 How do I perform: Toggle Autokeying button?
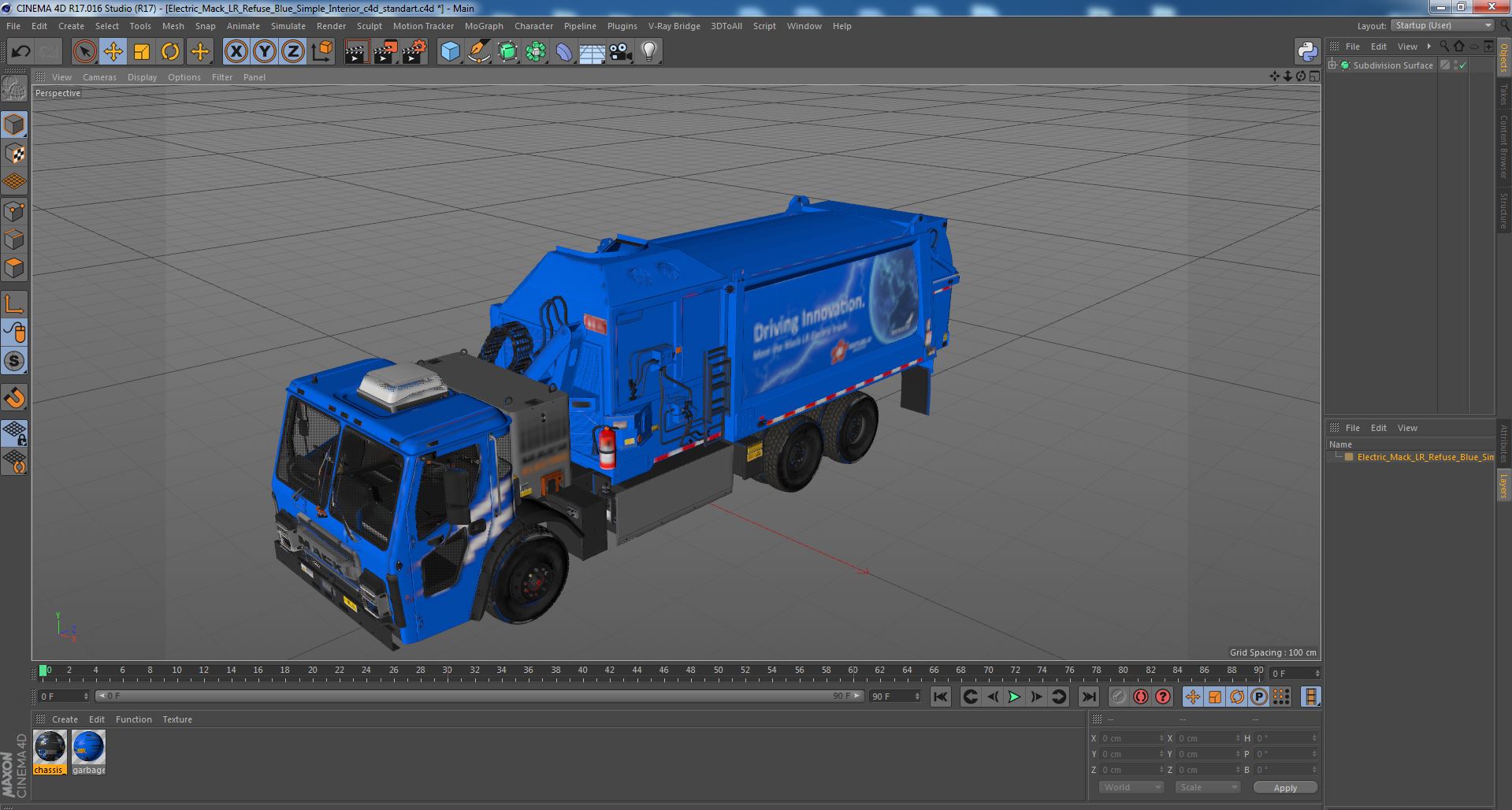1140,697
